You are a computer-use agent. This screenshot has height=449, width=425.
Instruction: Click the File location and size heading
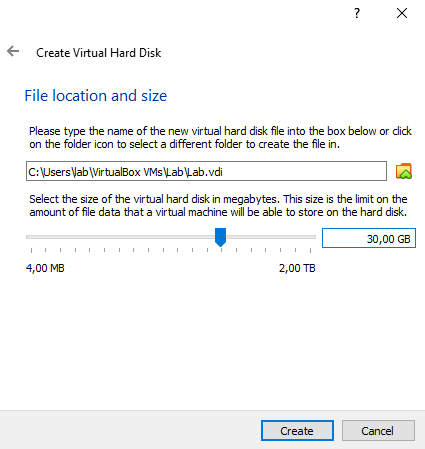[96, 96]
